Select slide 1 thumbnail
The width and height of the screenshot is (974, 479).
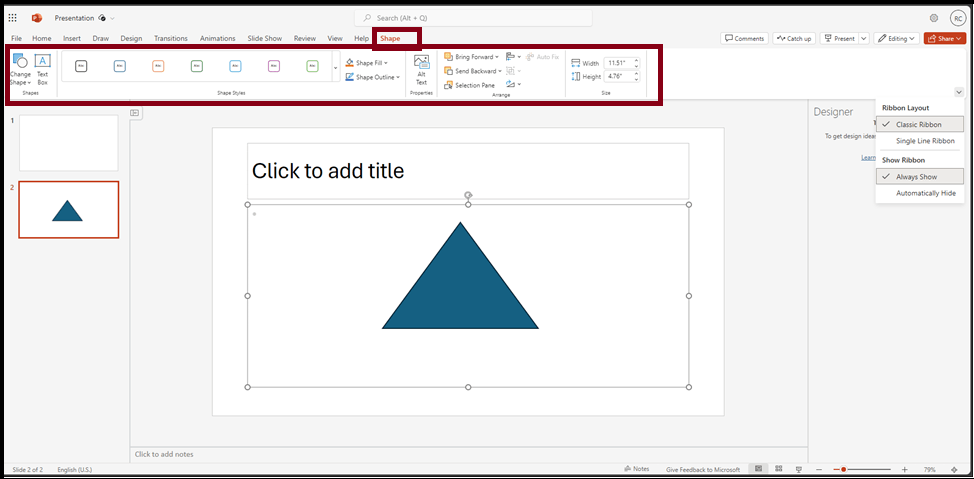(68, 143)
